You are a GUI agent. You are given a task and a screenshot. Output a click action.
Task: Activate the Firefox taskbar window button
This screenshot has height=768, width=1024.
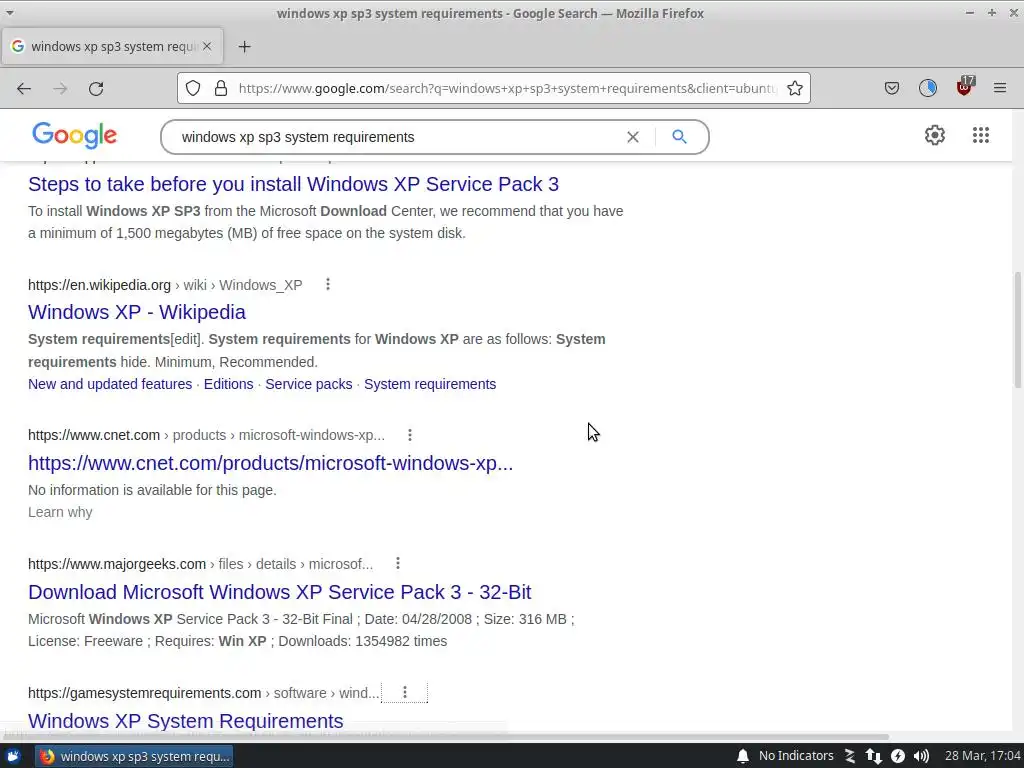click(x=134, y=756)
